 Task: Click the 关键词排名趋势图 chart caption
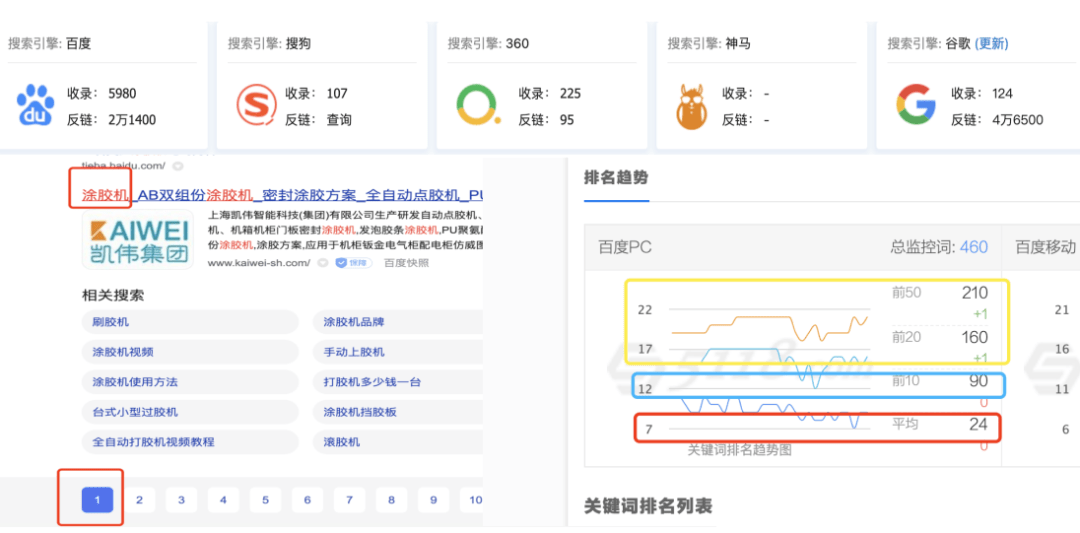click(x=740, y=450)
